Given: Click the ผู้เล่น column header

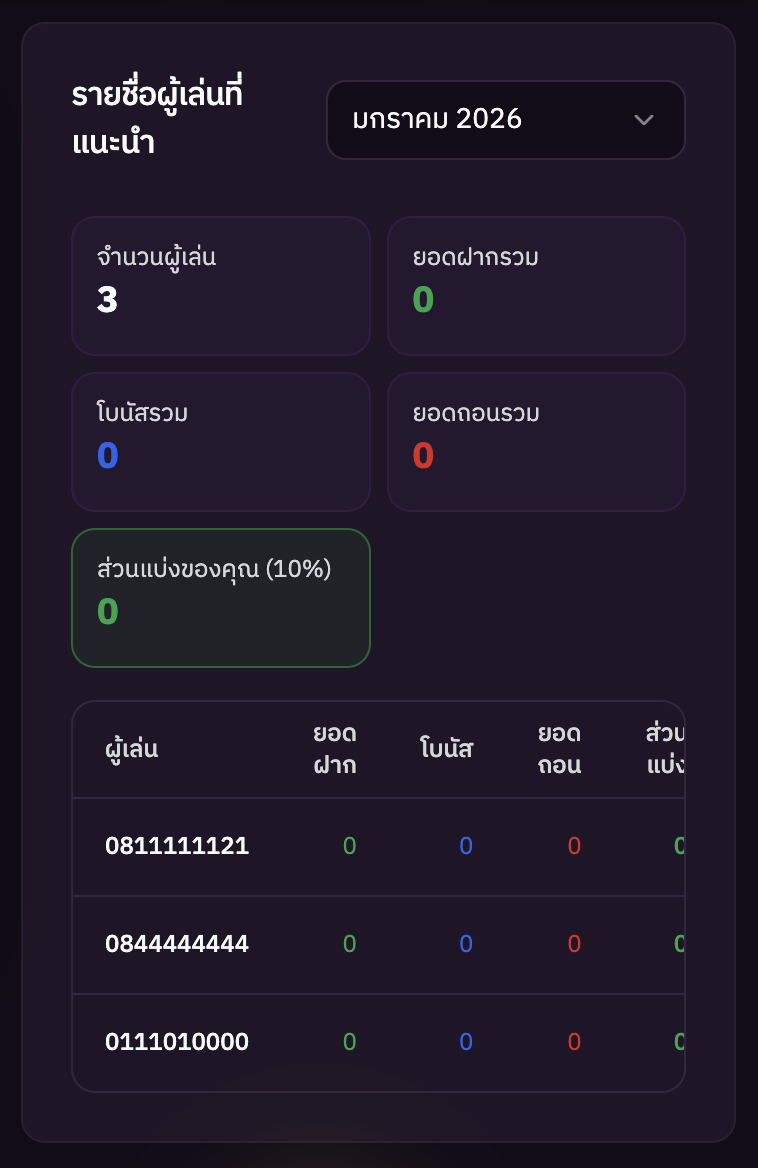Looking at the screenshot, I should [132, 749].
